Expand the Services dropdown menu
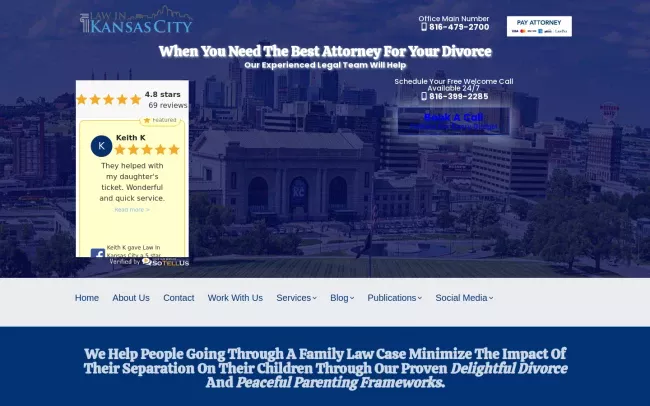Screen dimensions: 650x406 (x=296, y=298)
